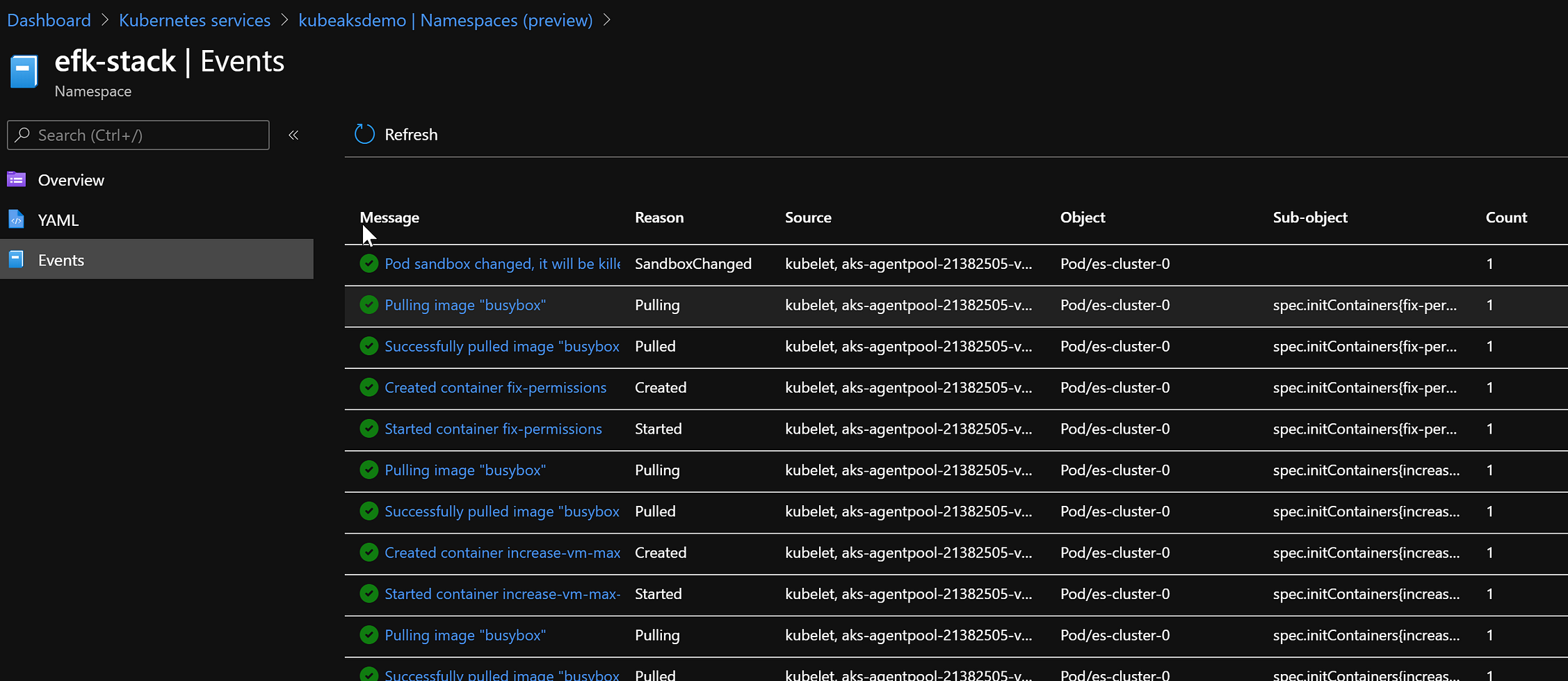
Task: Sort by the Object column header
Action: coord(1083,218)
